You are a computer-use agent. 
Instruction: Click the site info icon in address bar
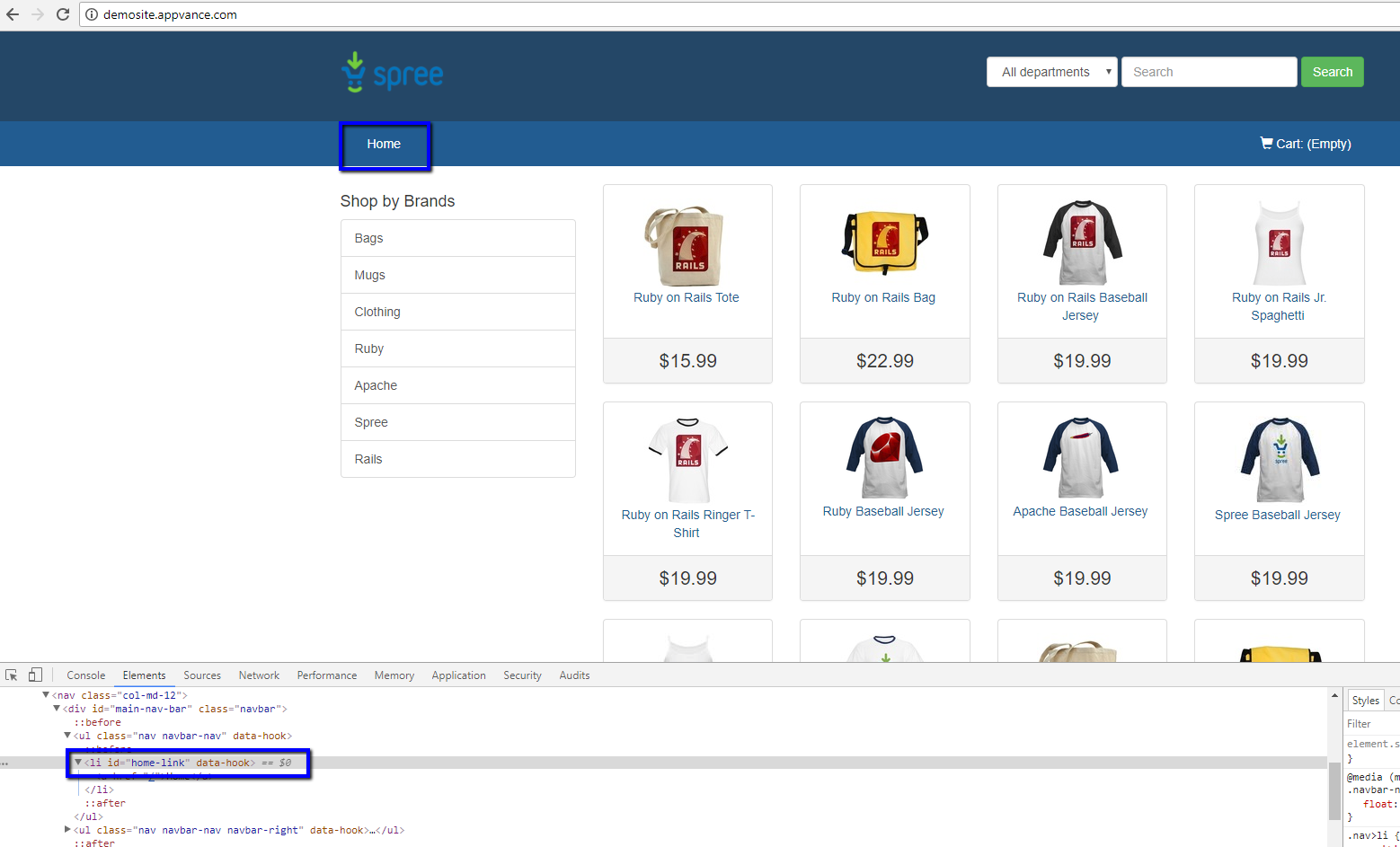point(92,14)
